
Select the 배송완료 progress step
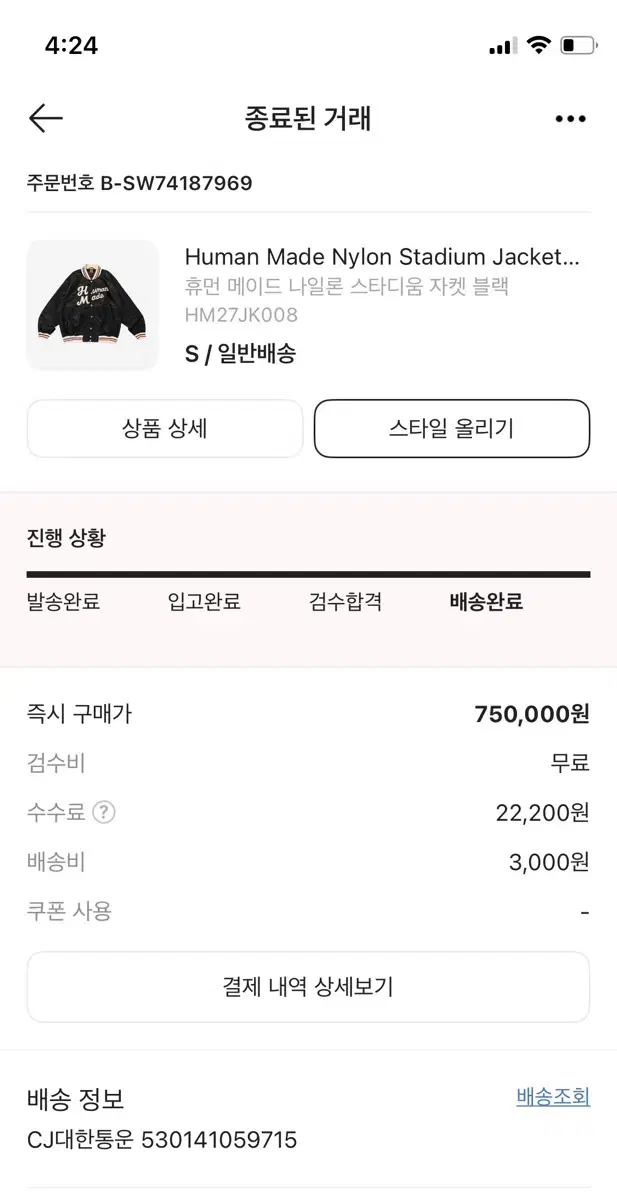tap(485, 600)
